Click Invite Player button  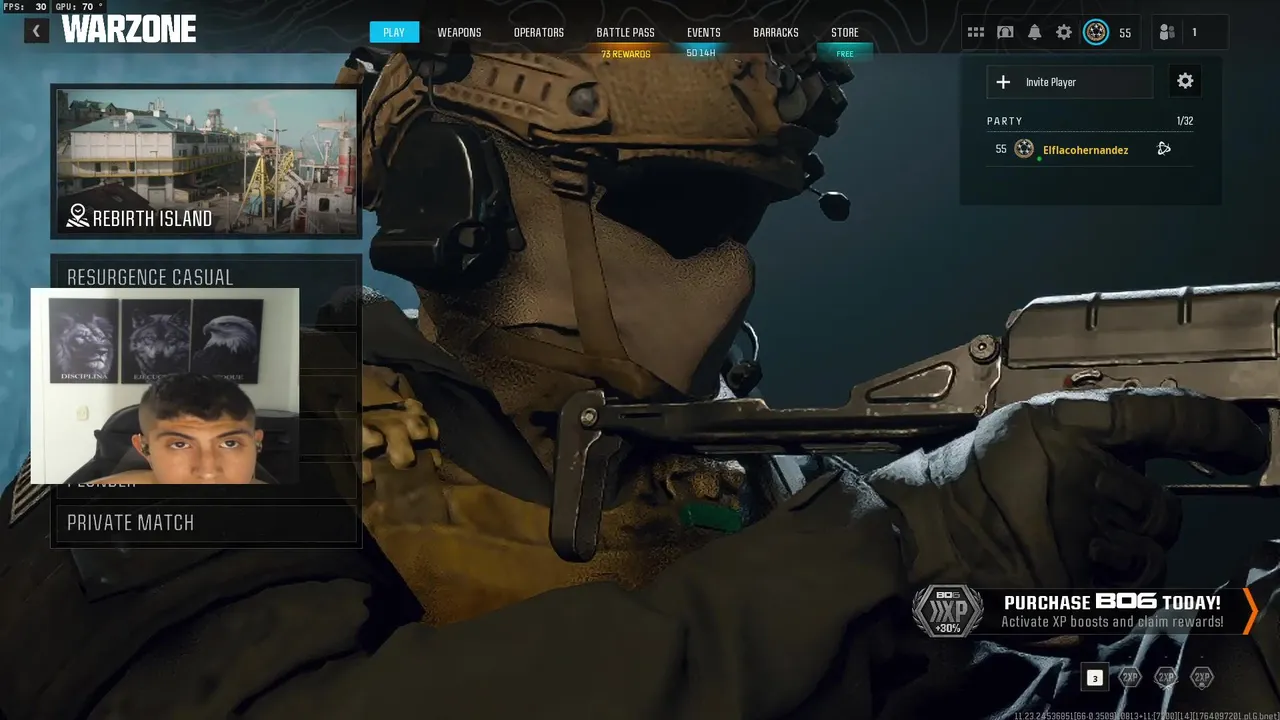pos(1069,82)
